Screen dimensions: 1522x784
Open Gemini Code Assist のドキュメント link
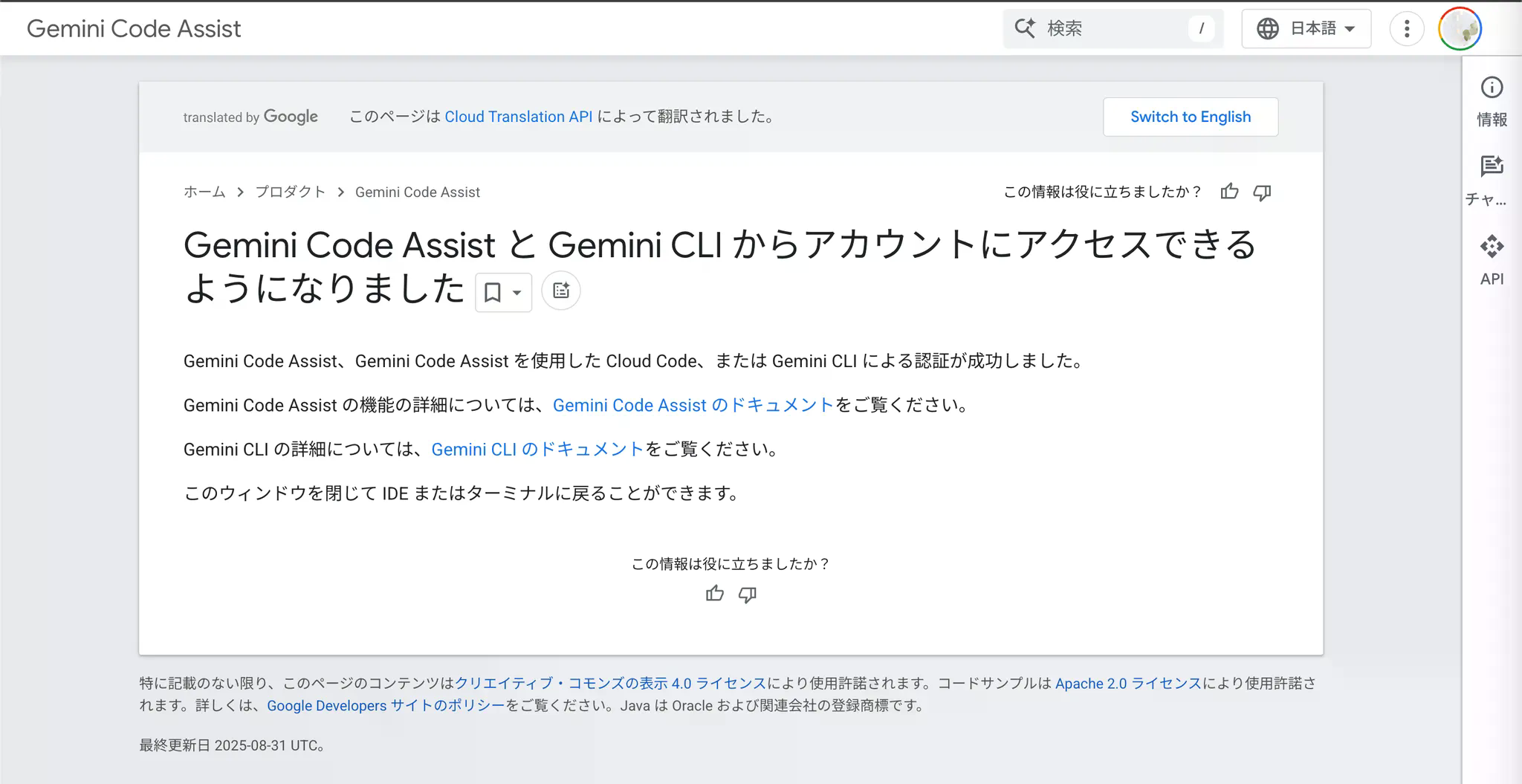click(x=693, y=405)
